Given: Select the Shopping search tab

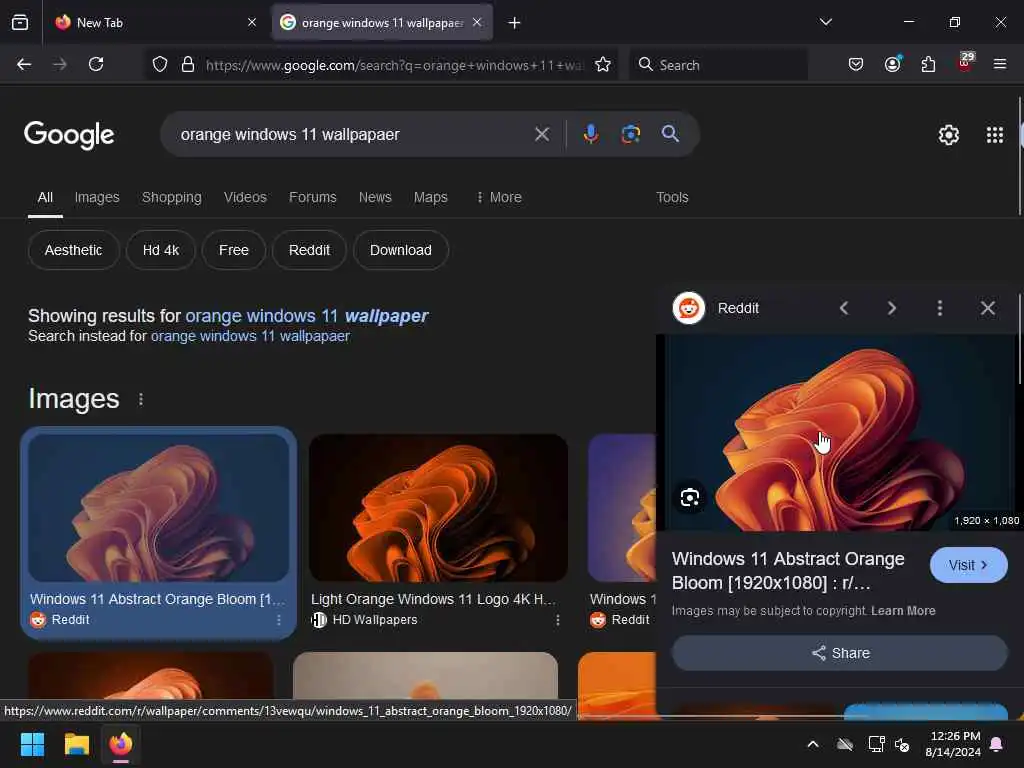Looking at the screenshot, I should pos(172,197).
